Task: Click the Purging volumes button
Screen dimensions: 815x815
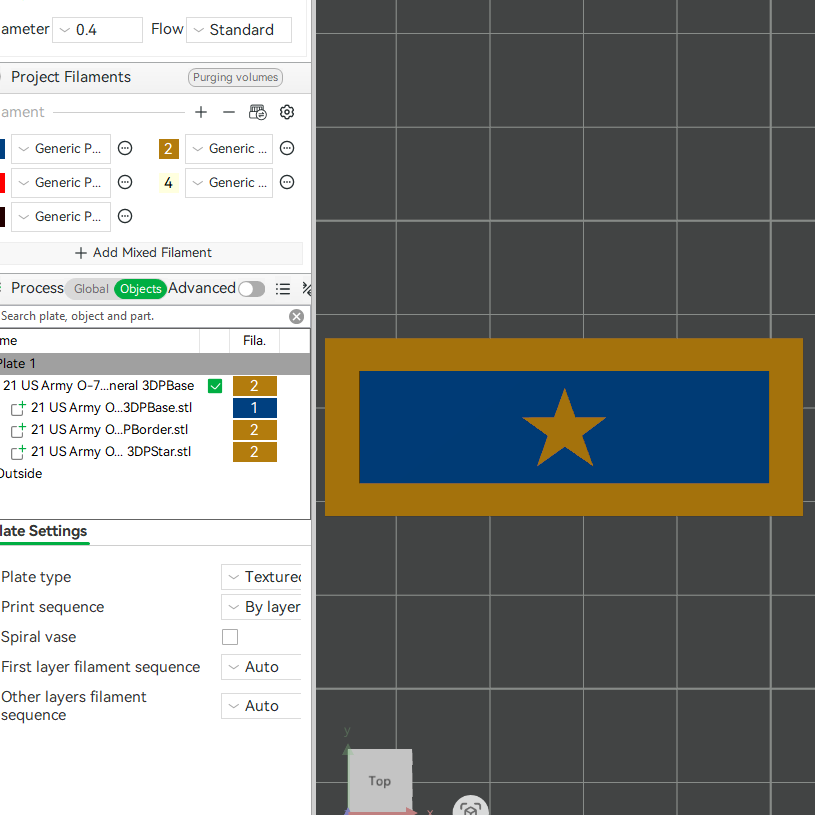Action: pos(235,77)
